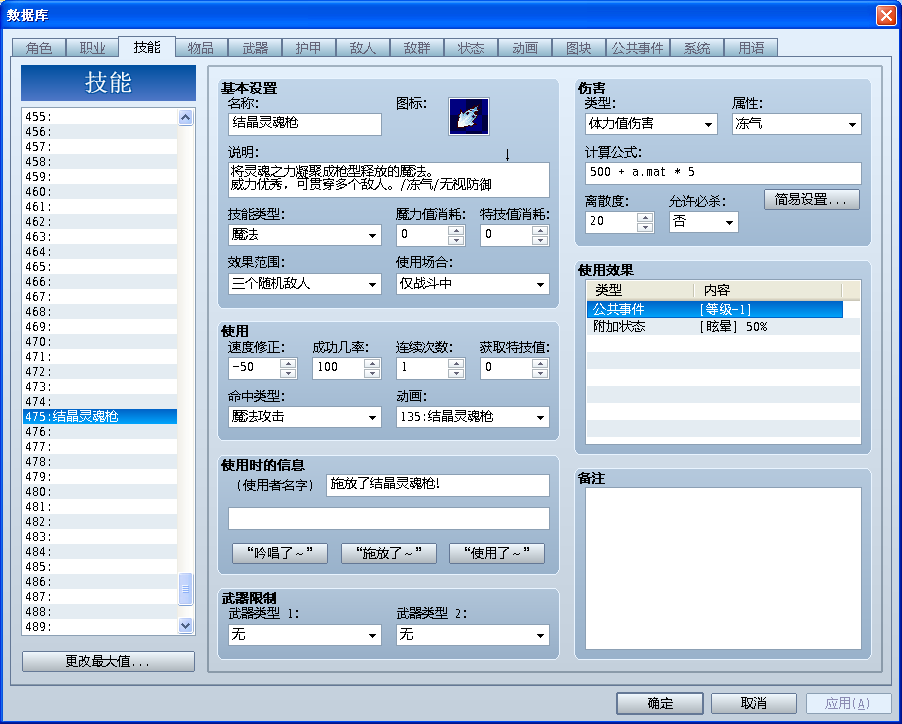
Task: Click into the 说明 description box
Action: pyautogui.click(x=389, y=180)
